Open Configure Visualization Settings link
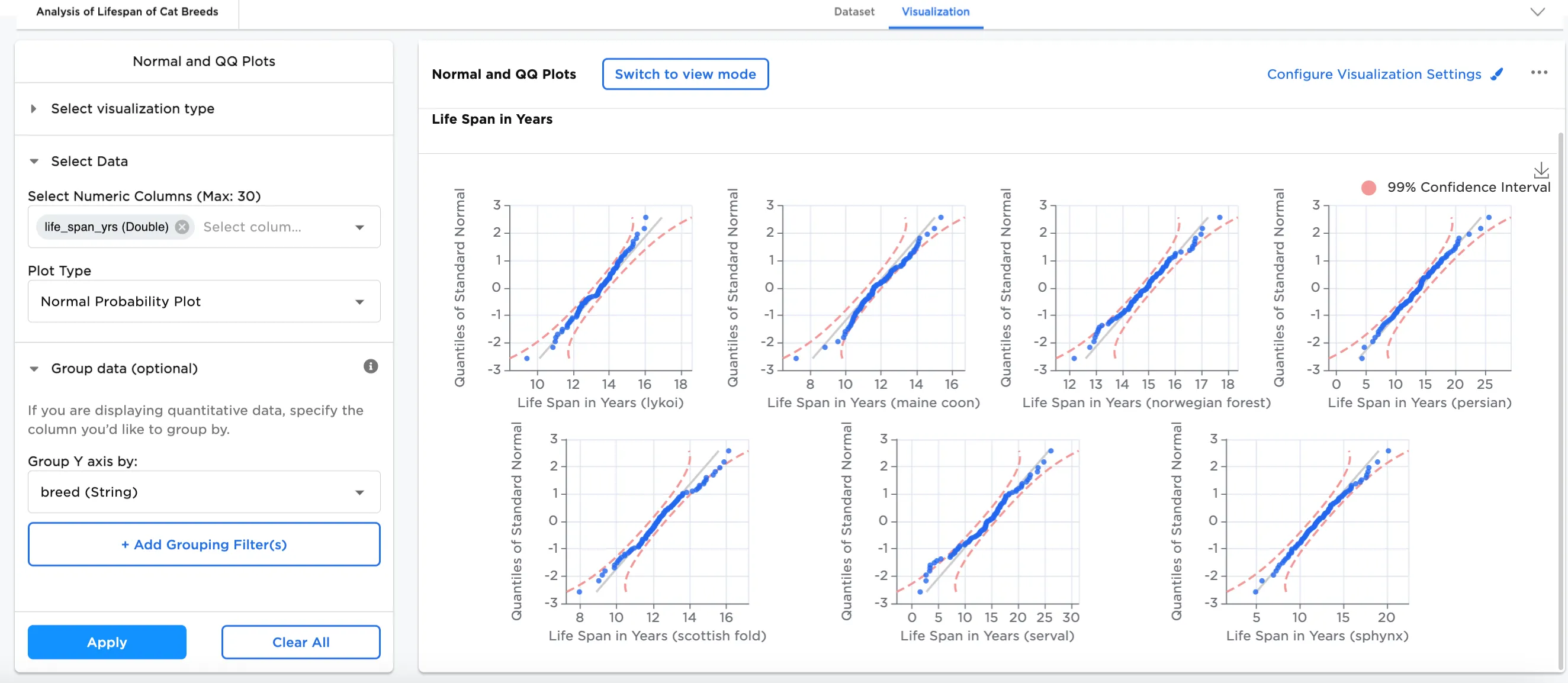The image size is (1568, 683). 1373,74
